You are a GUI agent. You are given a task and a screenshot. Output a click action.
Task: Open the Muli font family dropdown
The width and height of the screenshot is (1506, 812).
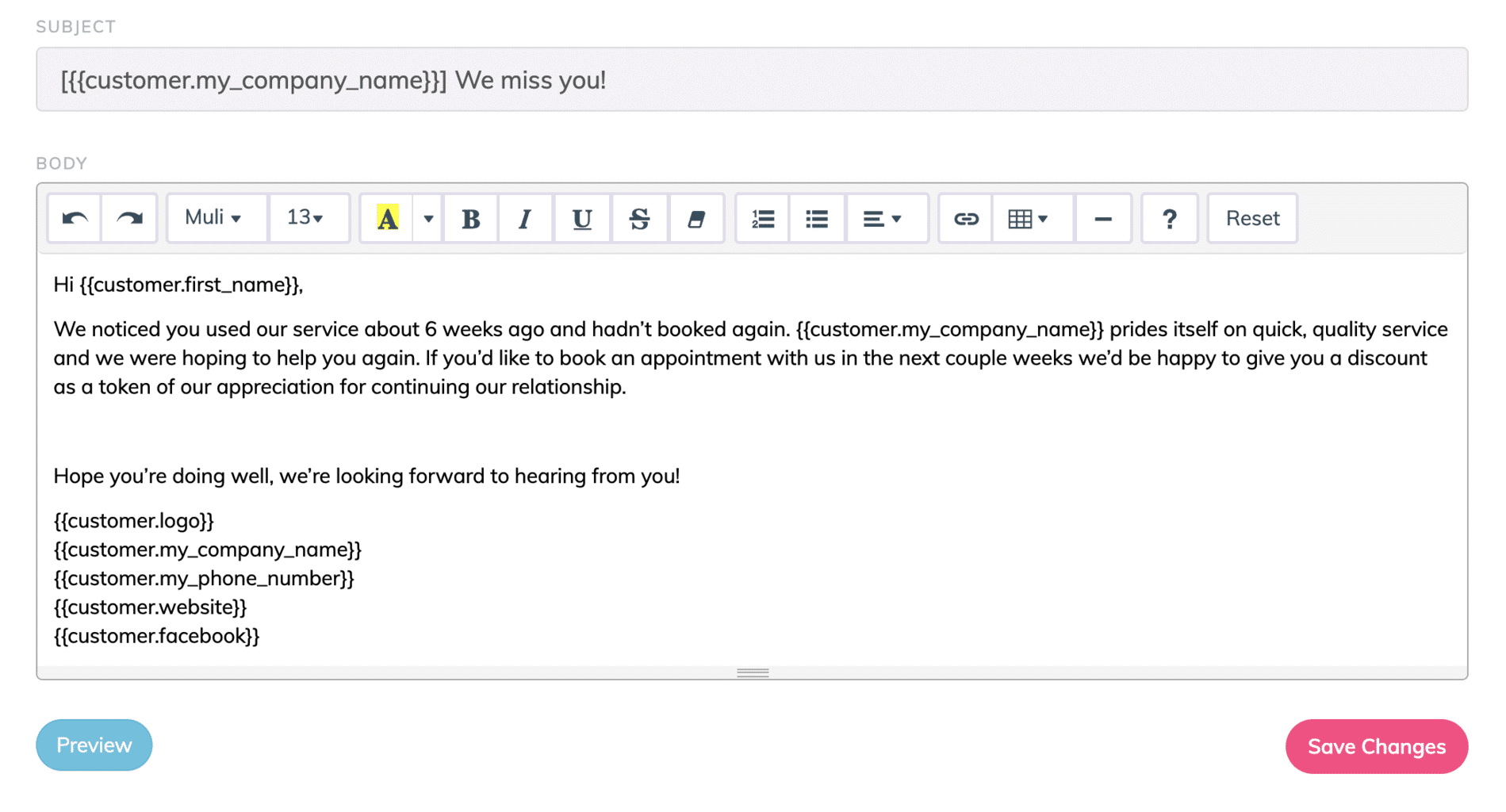pyautogui.click(x=217, y=218)
